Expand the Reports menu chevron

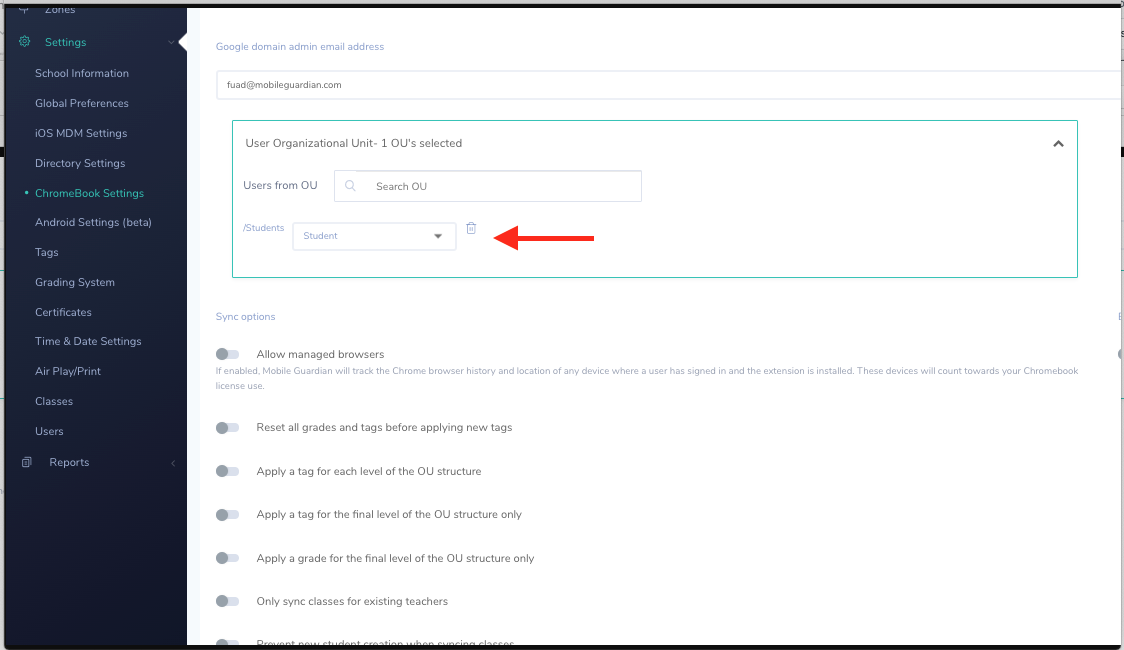[x=173, y=463]
